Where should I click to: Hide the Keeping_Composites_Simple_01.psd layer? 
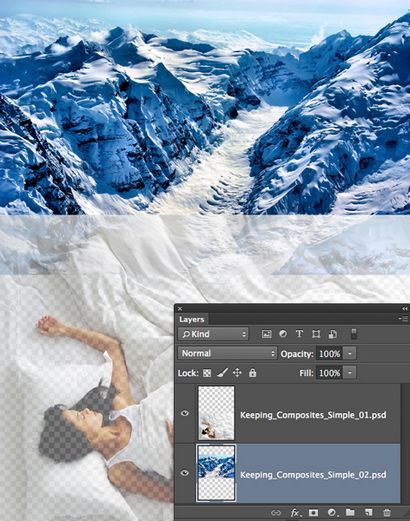pos(185,413)
